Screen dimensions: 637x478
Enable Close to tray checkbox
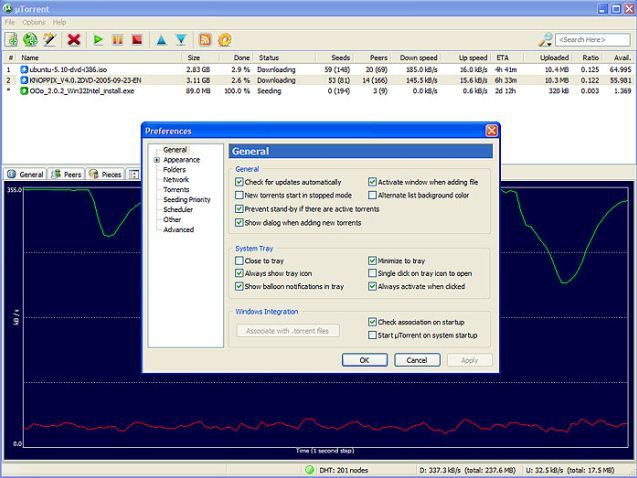coord(239,261)
